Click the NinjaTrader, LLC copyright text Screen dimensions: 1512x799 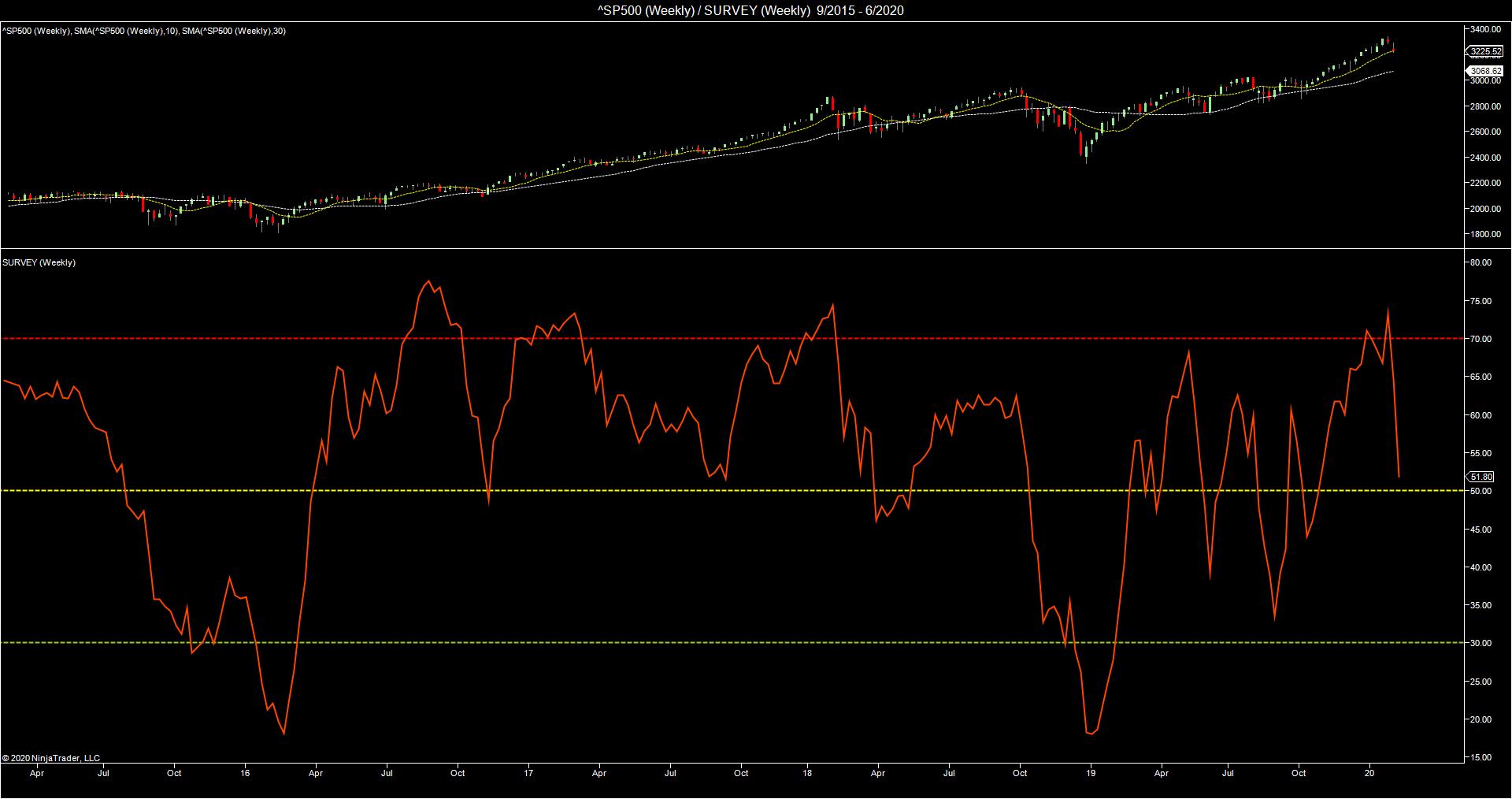51,758
